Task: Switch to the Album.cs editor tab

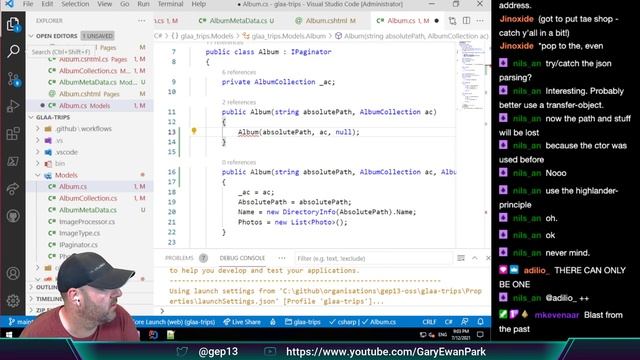Action: click(407, 20)
